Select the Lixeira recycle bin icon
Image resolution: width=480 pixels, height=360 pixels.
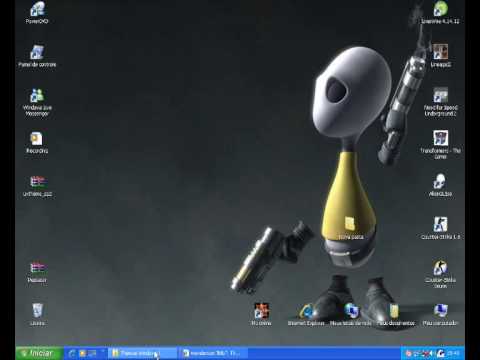[37, 314]
